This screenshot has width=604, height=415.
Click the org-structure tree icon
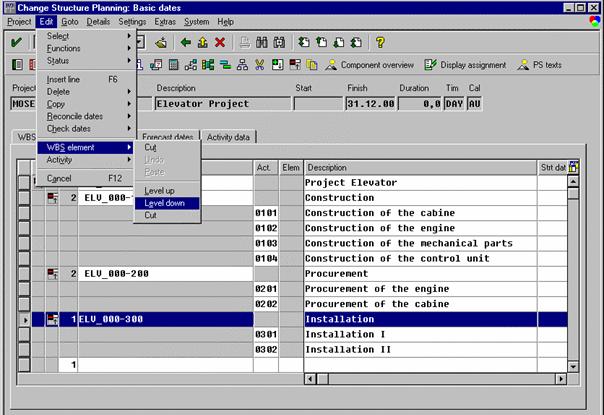pyautogui.click(x=242, y=65)
